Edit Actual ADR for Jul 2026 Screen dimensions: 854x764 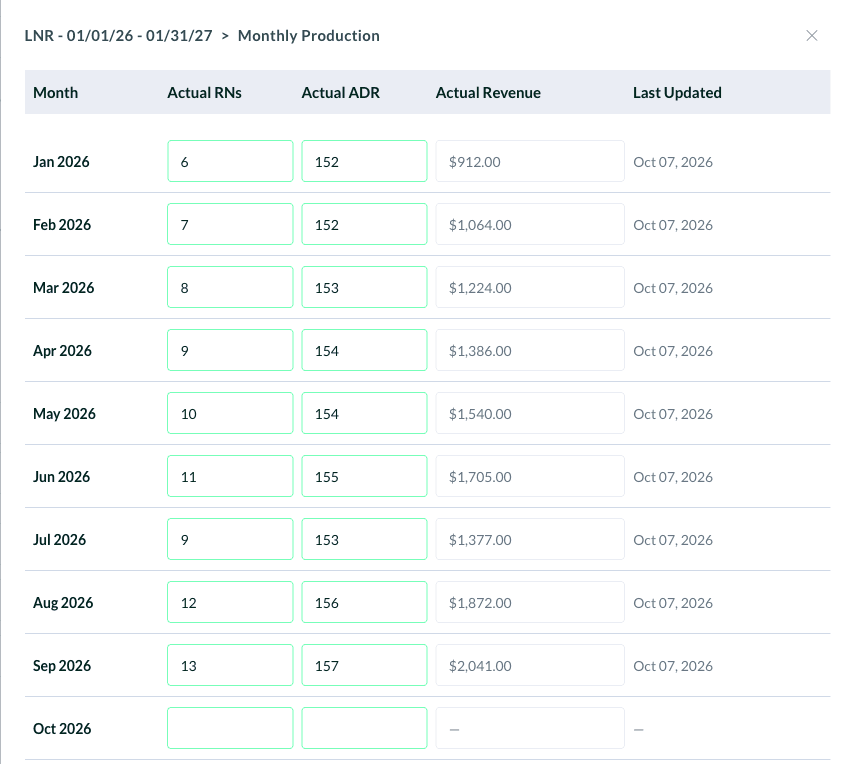point(364,539)
